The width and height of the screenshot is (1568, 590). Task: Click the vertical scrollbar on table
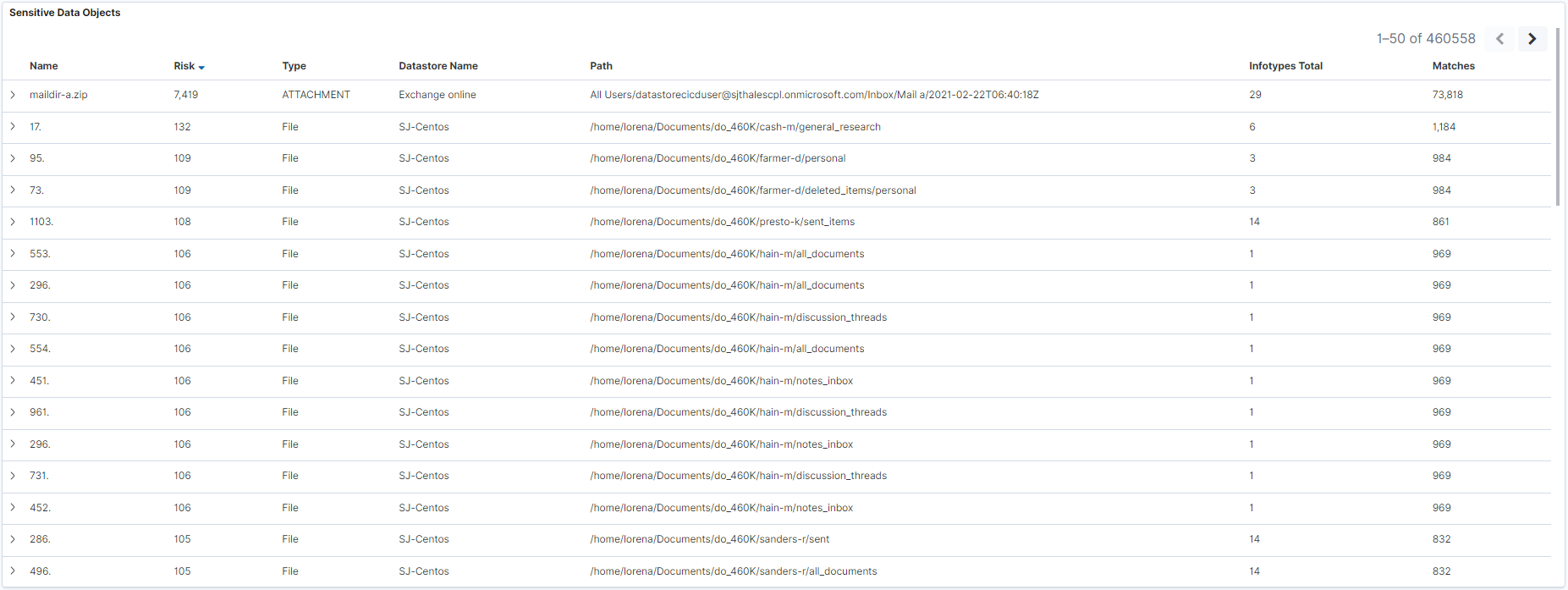(1558, 119)
